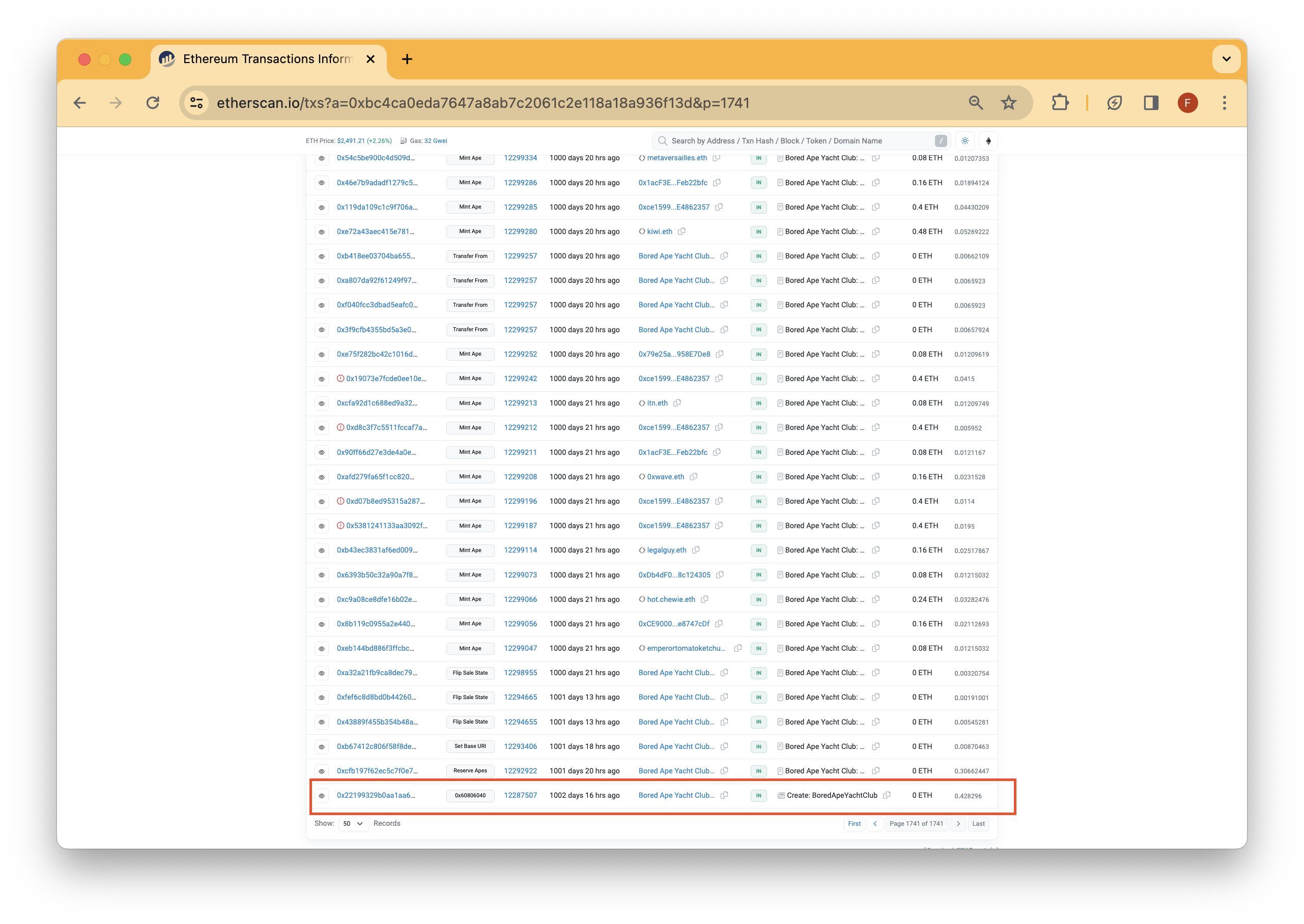Go to the previous page arrow
The image size is (1304, 924).
pyautogui.click(x=875, y=824)
